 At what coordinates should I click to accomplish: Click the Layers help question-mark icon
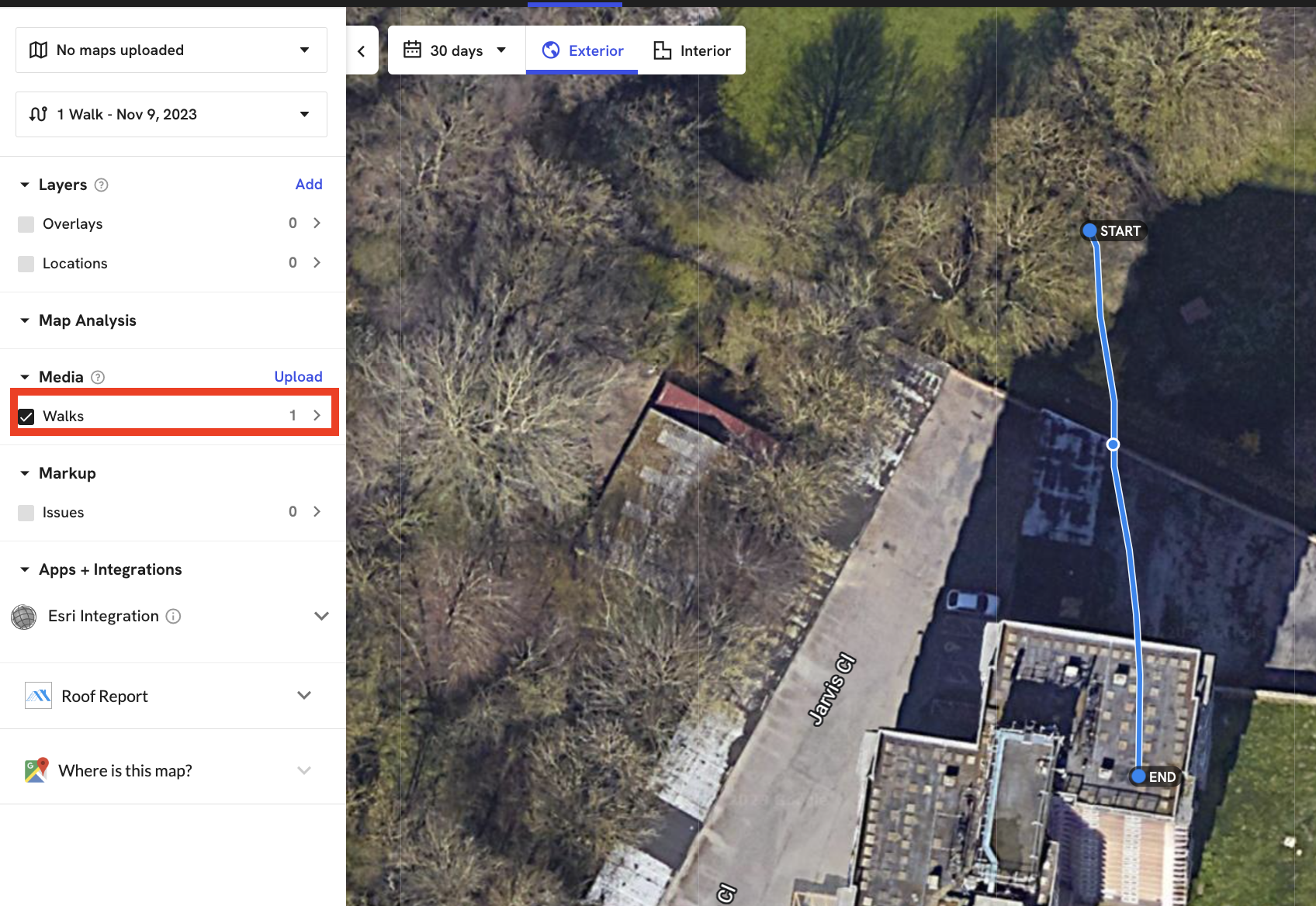101,185
